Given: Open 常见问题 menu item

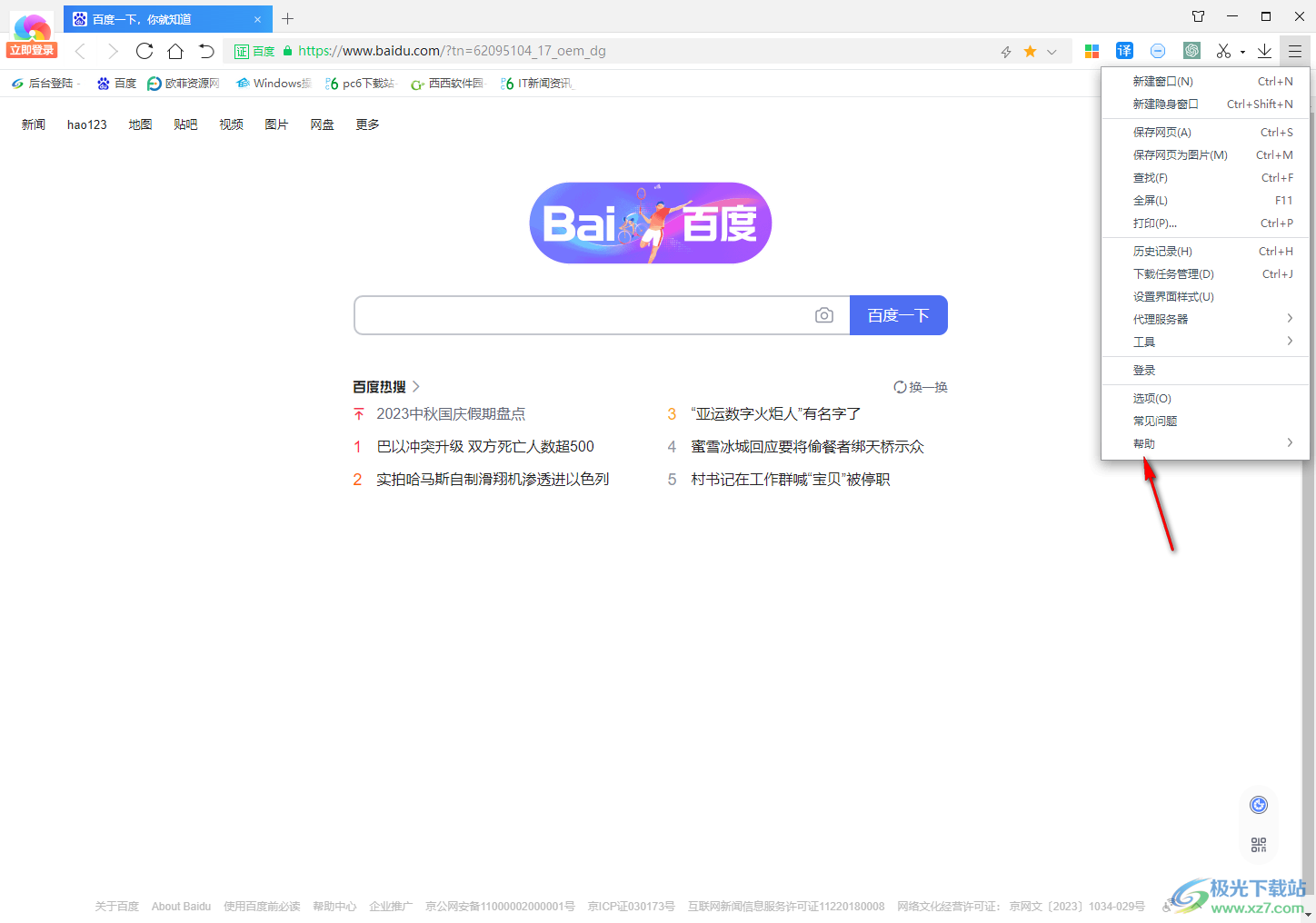Looking at the screenshot, I should [1205, 422].
